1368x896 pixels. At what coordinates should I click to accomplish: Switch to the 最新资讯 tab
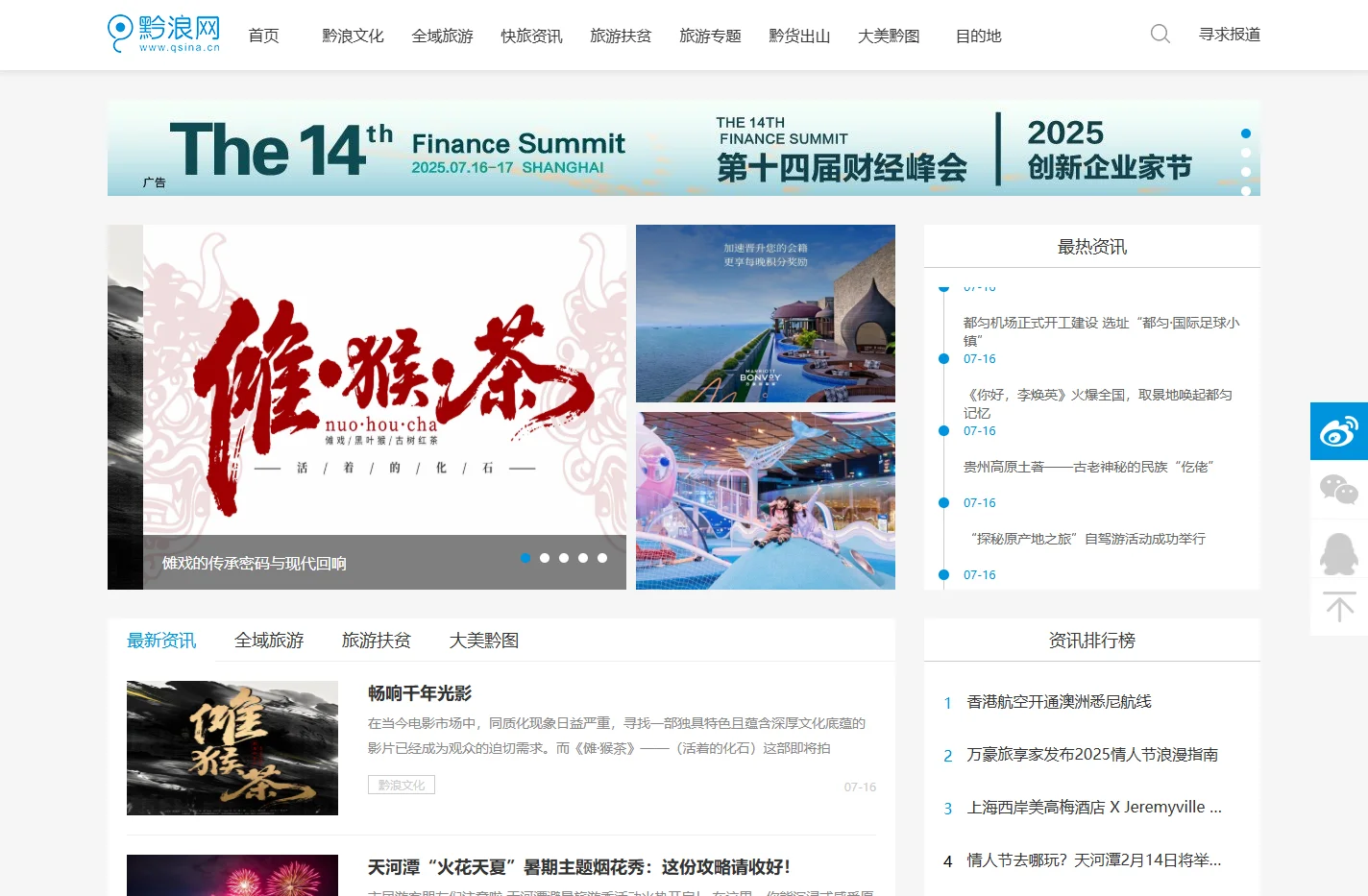click(x=161, y=641)
